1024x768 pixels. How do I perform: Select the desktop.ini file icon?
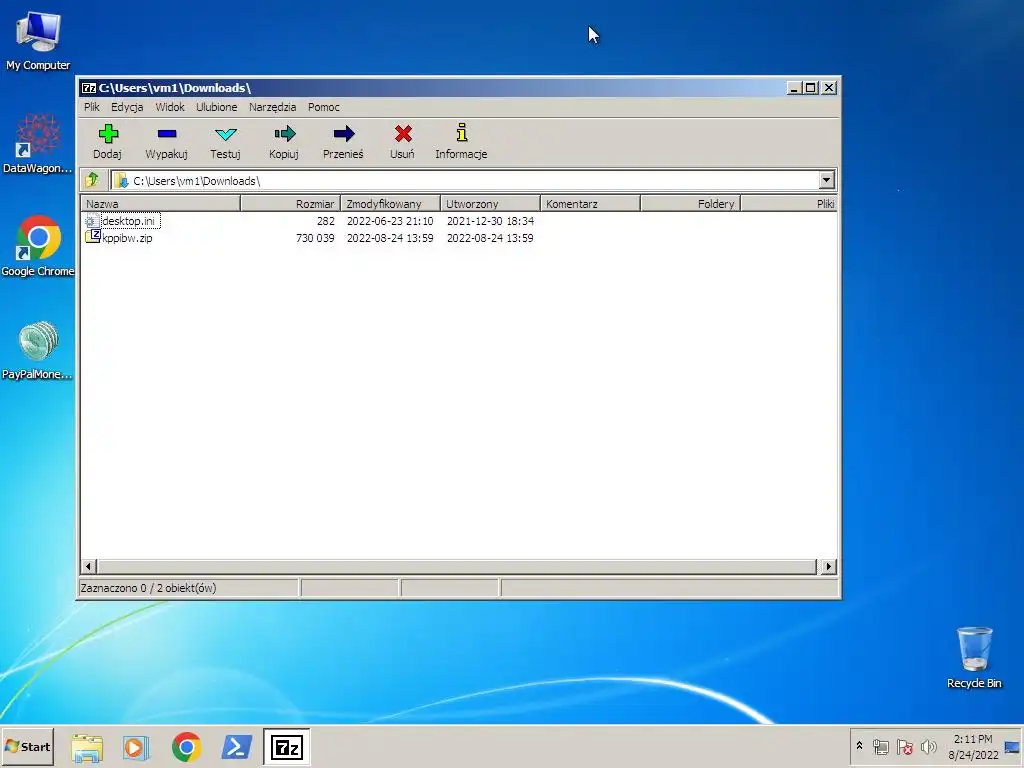click(x=92, y=221)
